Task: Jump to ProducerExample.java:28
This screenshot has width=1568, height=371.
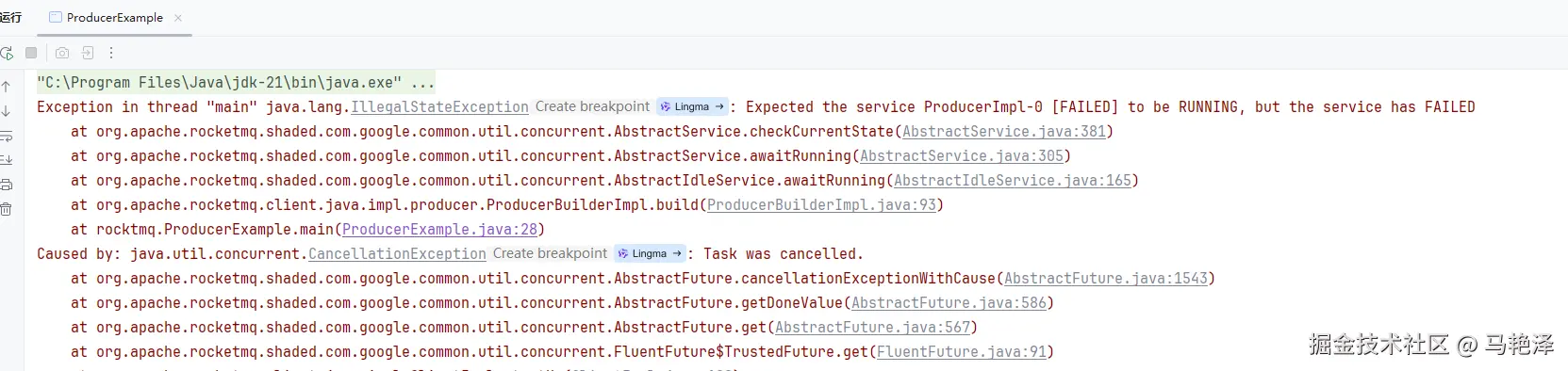Action: (x=439, y=230)
